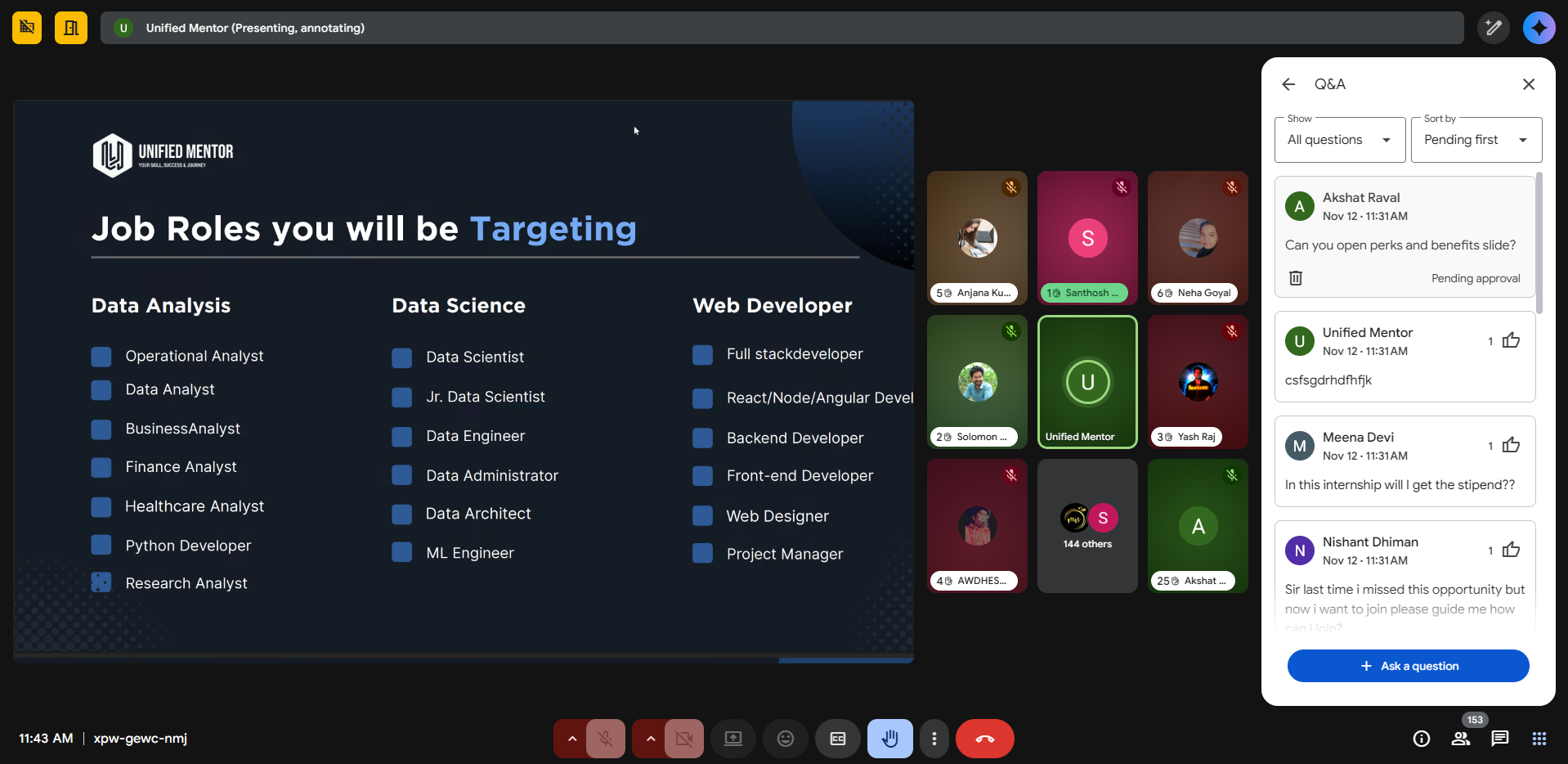
Task: Open the emoji reactions button
Action: tap(785, 739)
